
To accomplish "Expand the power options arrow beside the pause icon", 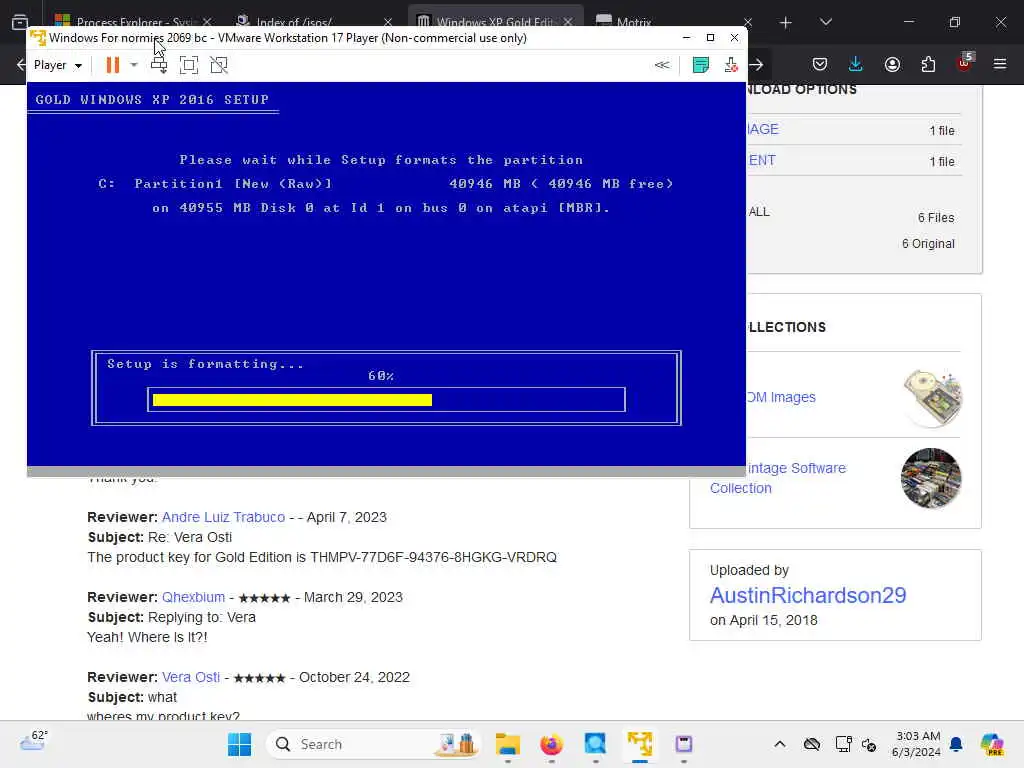I will [x=134, y=65].
